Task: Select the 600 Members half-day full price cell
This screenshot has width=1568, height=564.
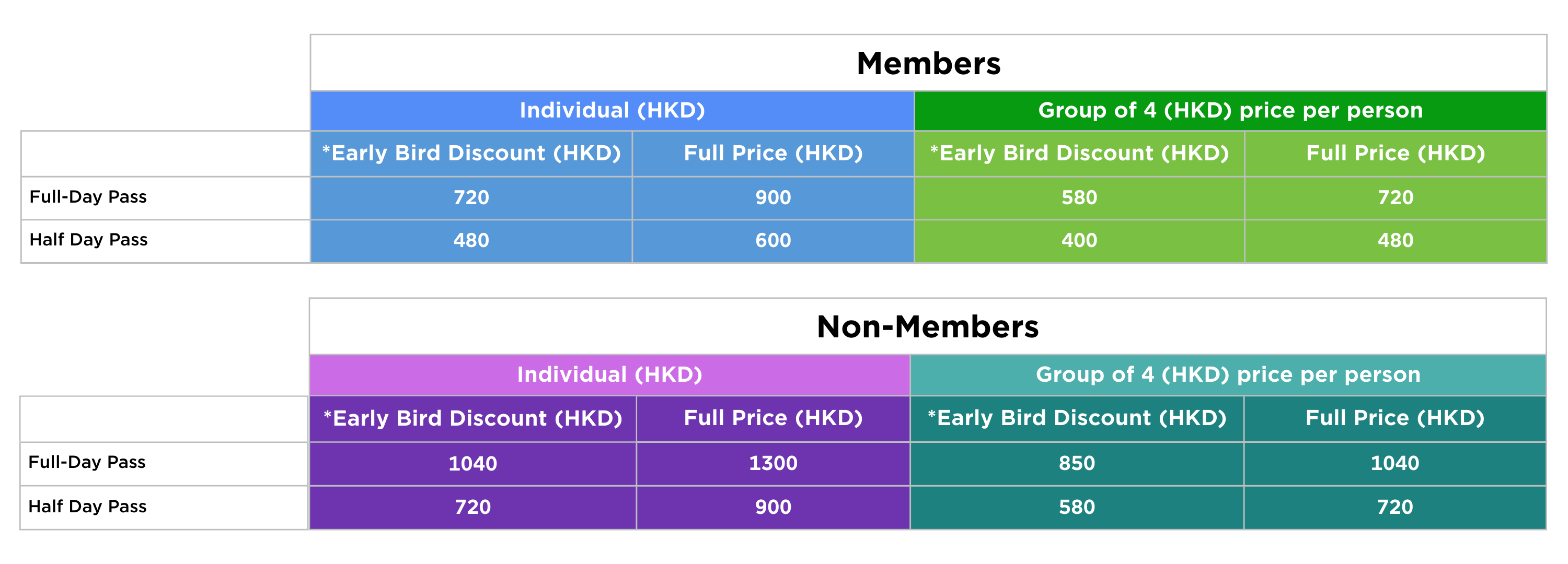Action: (x=773, y=240)
